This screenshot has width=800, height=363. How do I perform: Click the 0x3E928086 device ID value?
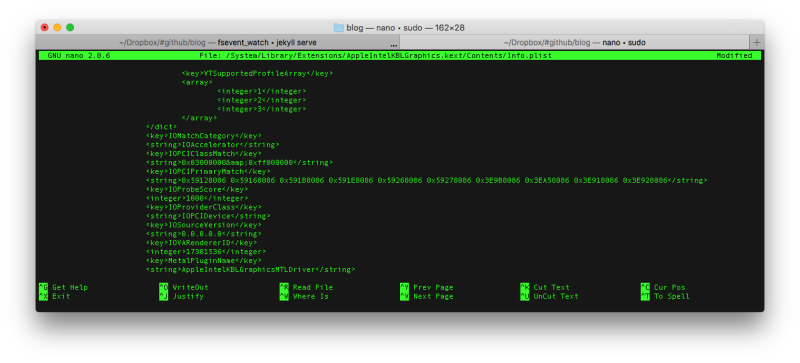click(645, 180)
